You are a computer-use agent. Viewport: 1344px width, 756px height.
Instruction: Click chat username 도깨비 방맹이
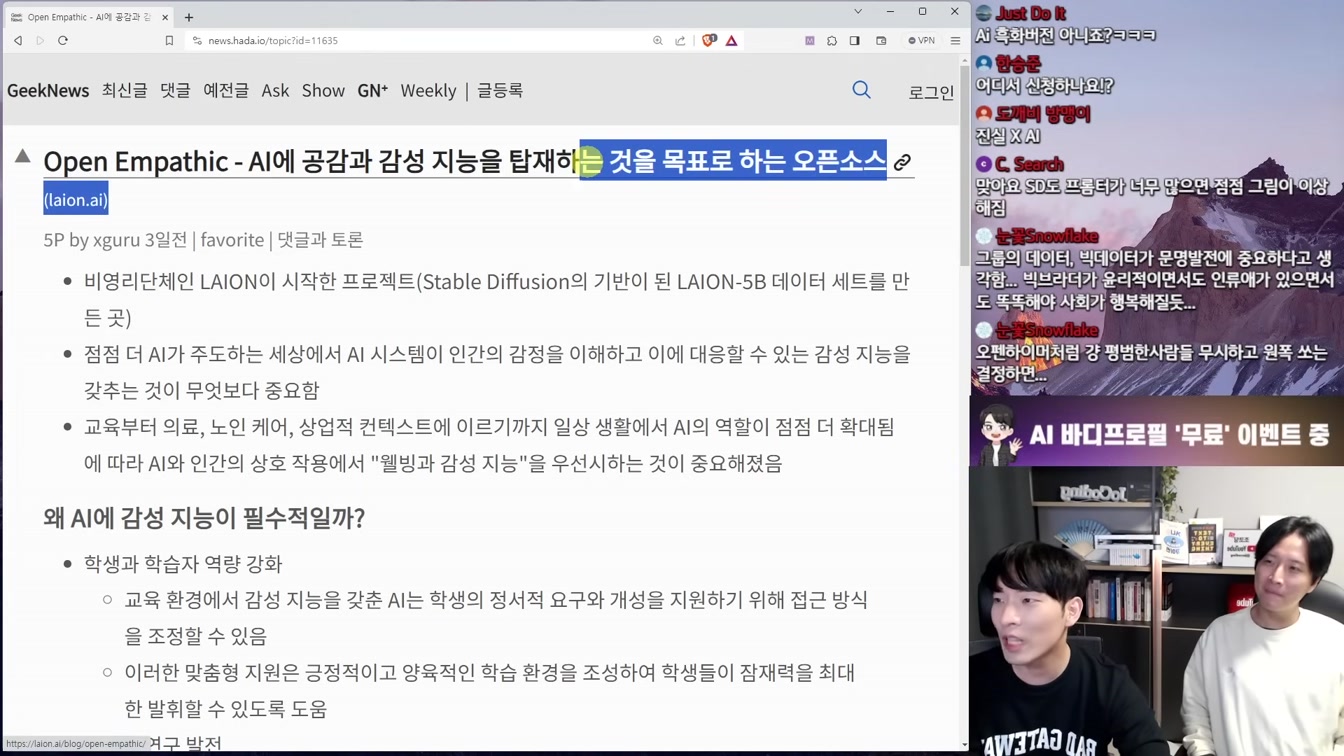click(x=1043, y=114)
